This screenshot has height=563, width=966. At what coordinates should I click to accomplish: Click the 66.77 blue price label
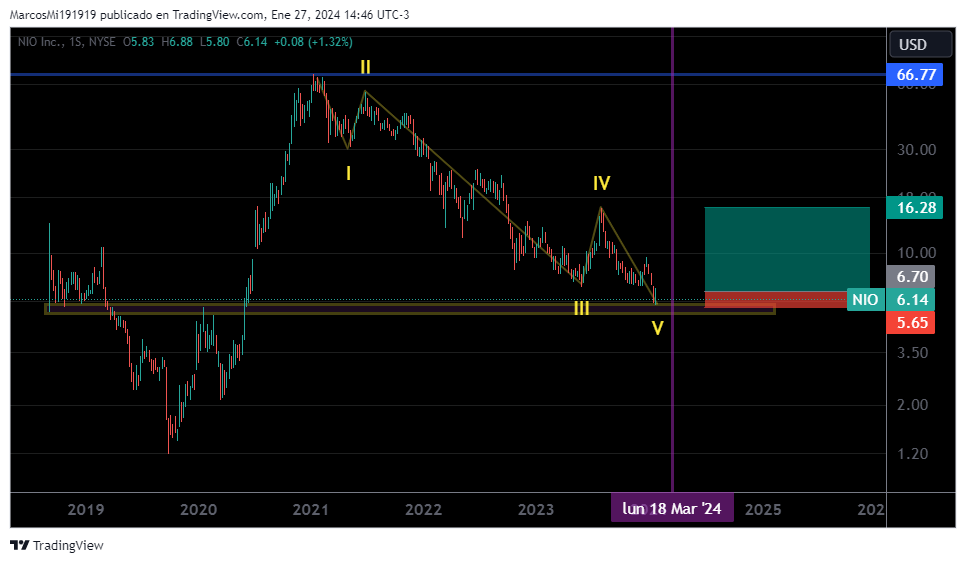[915, 75]
